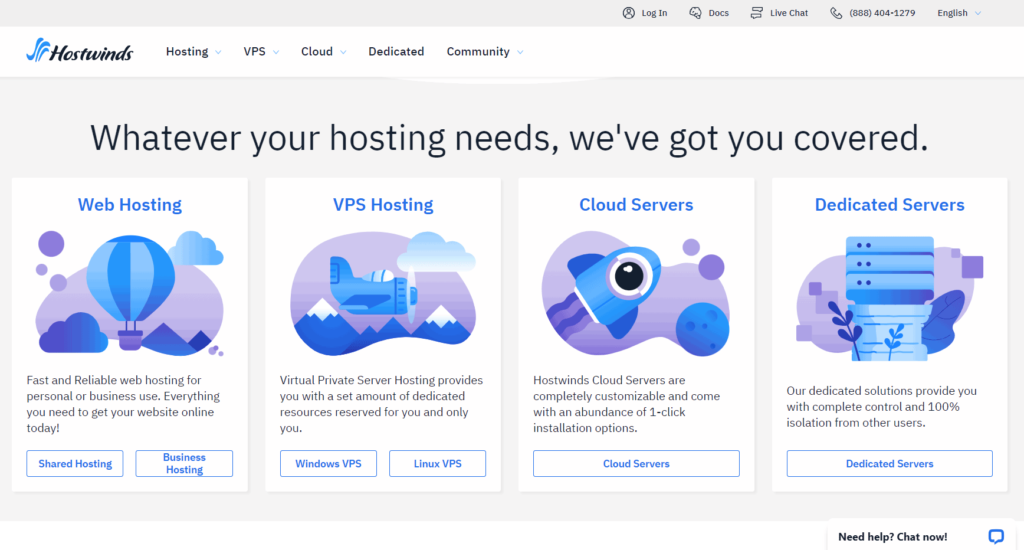Click the Dedicated Servers button
Screen dimensions: 1024x550
(889, 463)
